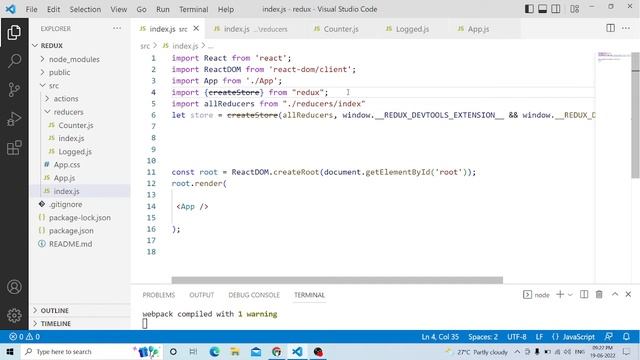
Task: Split the terminal panel
Action: point(584,294)
